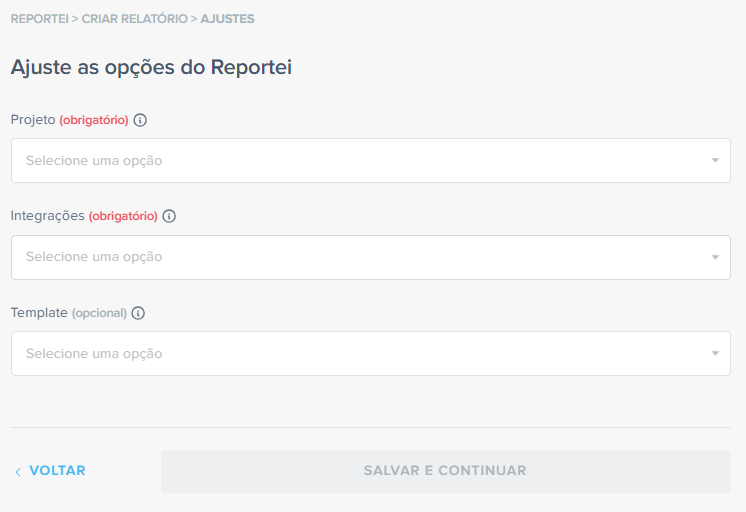
Task: Click the info icon beside Integrações
Action: point(169,216)
